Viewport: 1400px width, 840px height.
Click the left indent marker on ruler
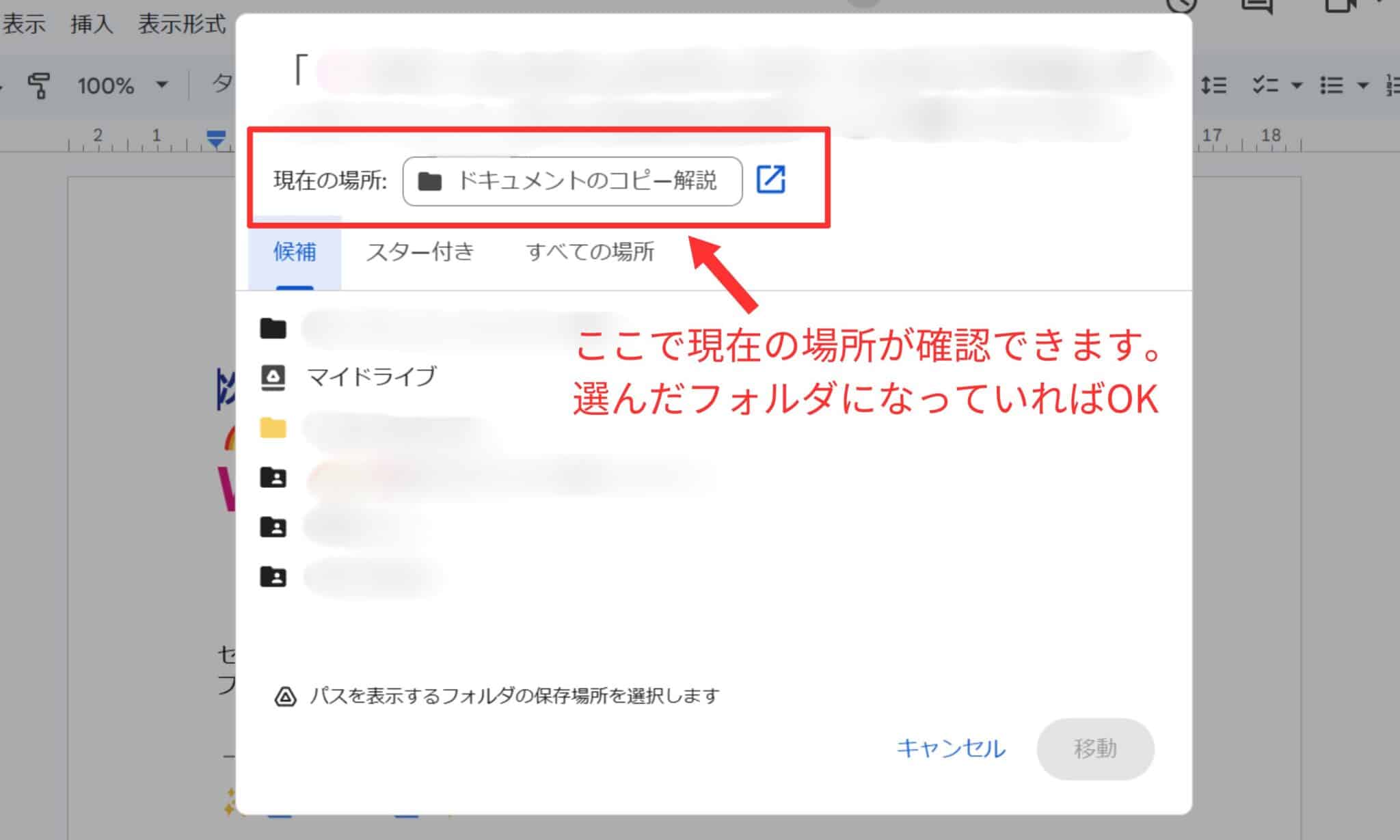[x=216, y=139]
